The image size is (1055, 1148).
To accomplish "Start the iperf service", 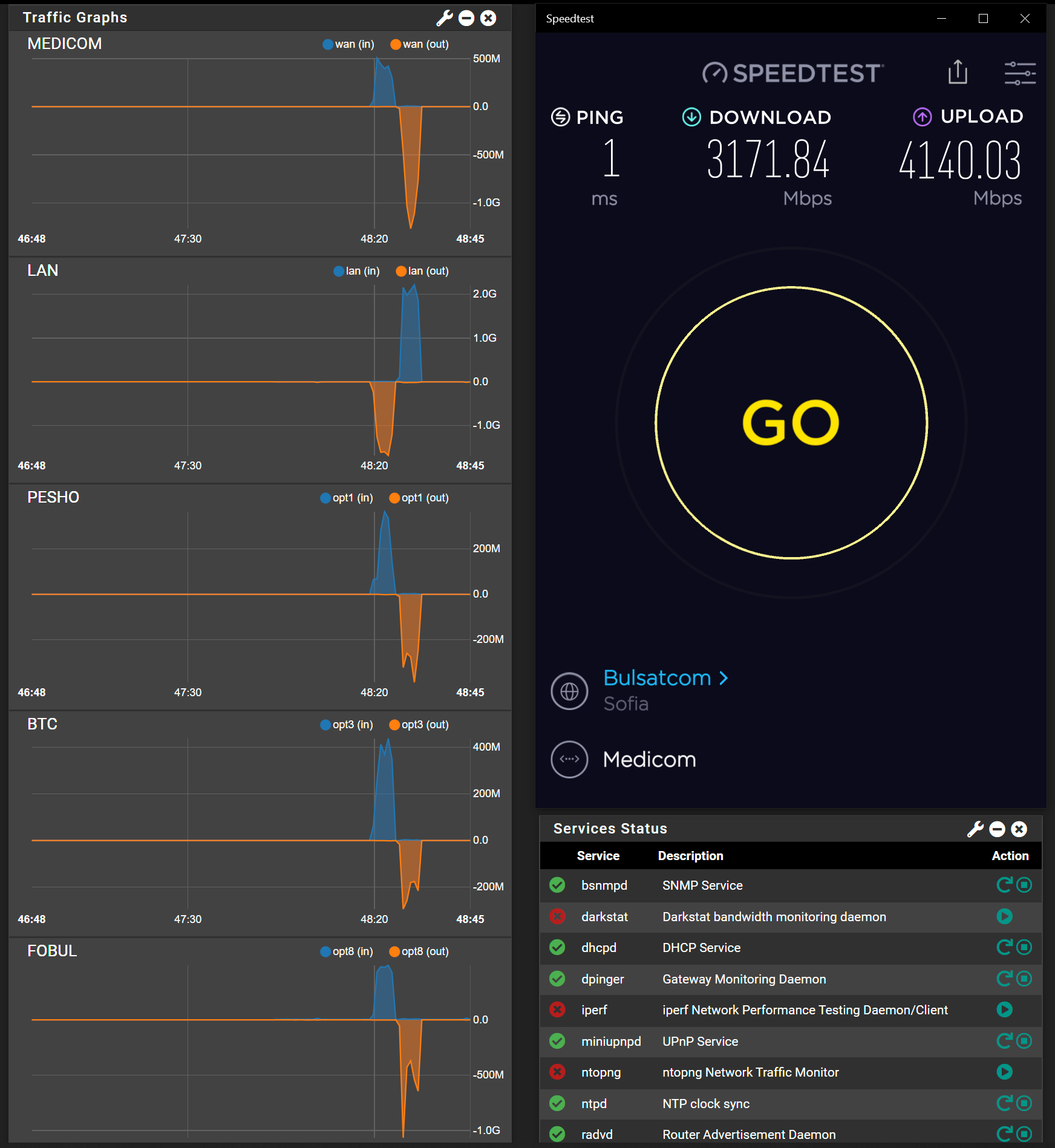I will (1005, 1009).
